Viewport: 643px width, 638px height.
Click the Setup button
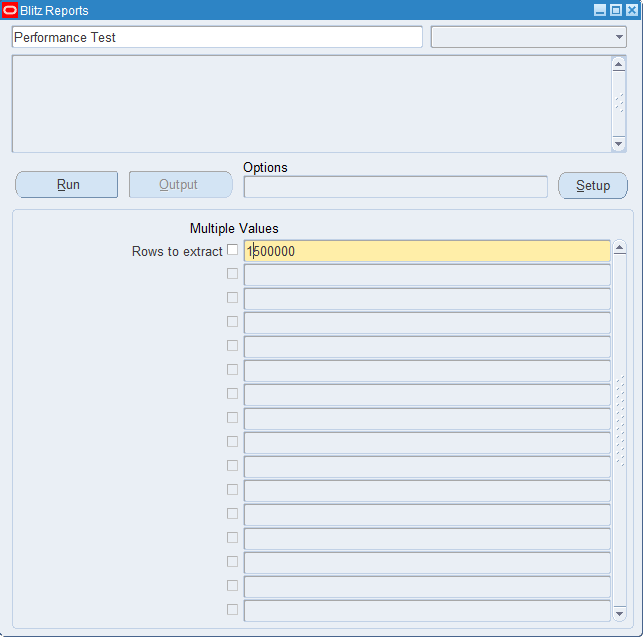coord(592,186)
